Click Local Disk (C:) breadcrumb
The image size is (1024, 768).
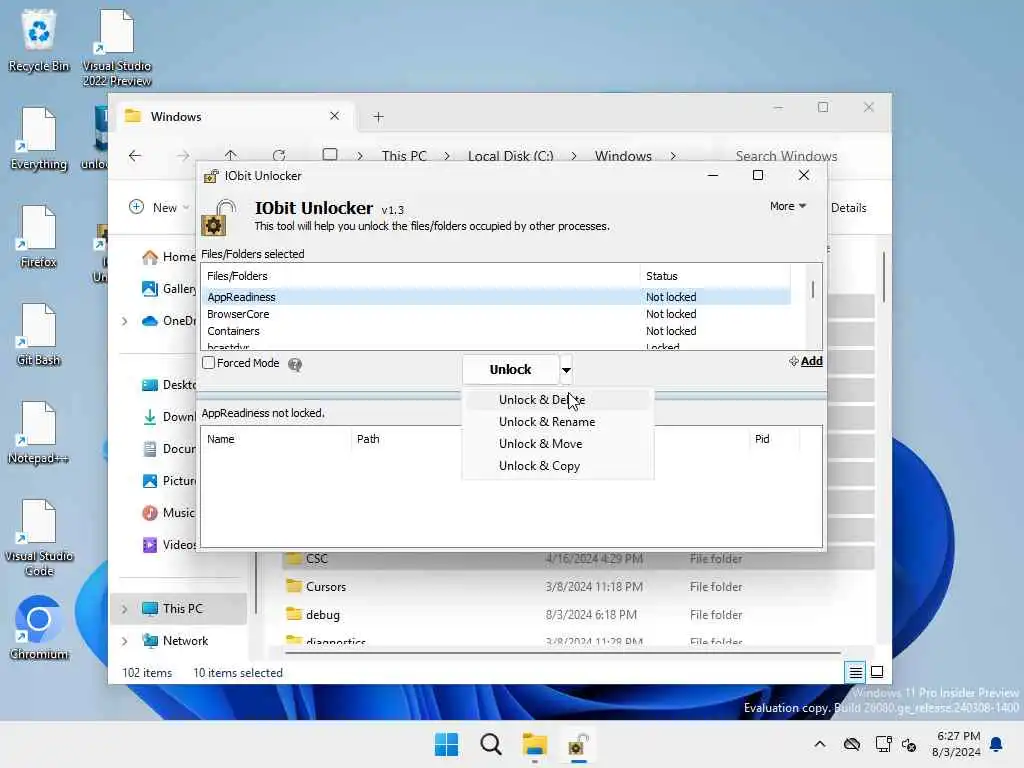pyautogui.click(x=511, y=156)
